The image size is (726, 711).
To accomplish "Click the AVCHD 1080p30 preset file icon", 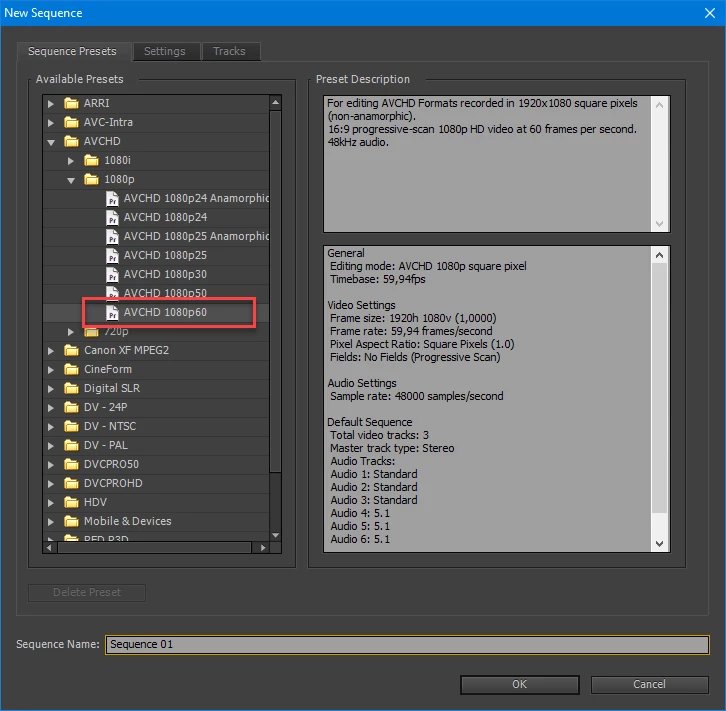I will 112,274.
